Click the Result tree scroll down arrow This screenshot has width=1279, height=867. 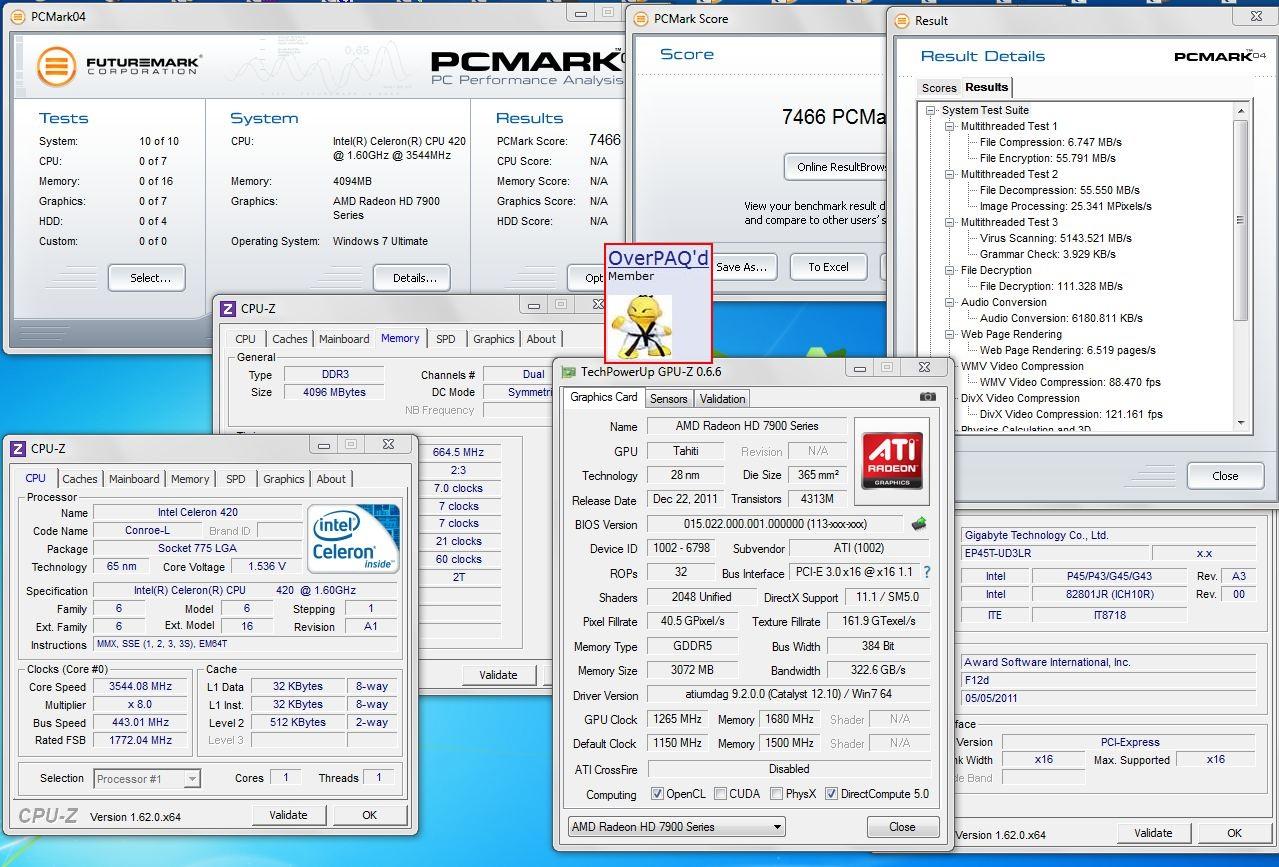[x=1240, y=425]
